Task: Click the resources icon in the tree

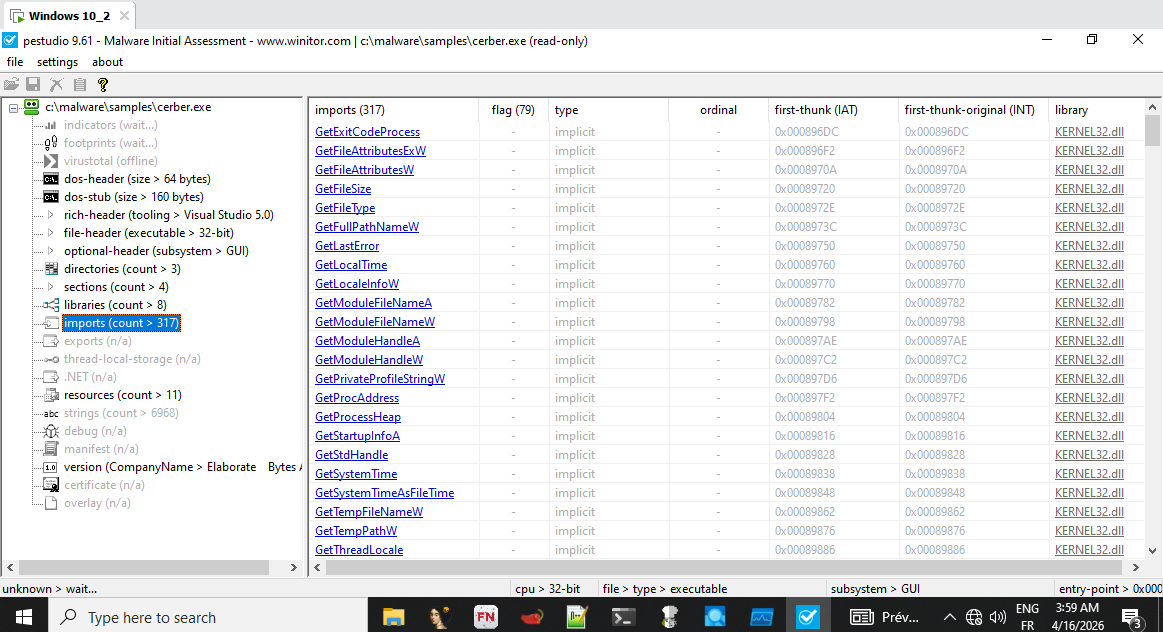Action: 50,395
